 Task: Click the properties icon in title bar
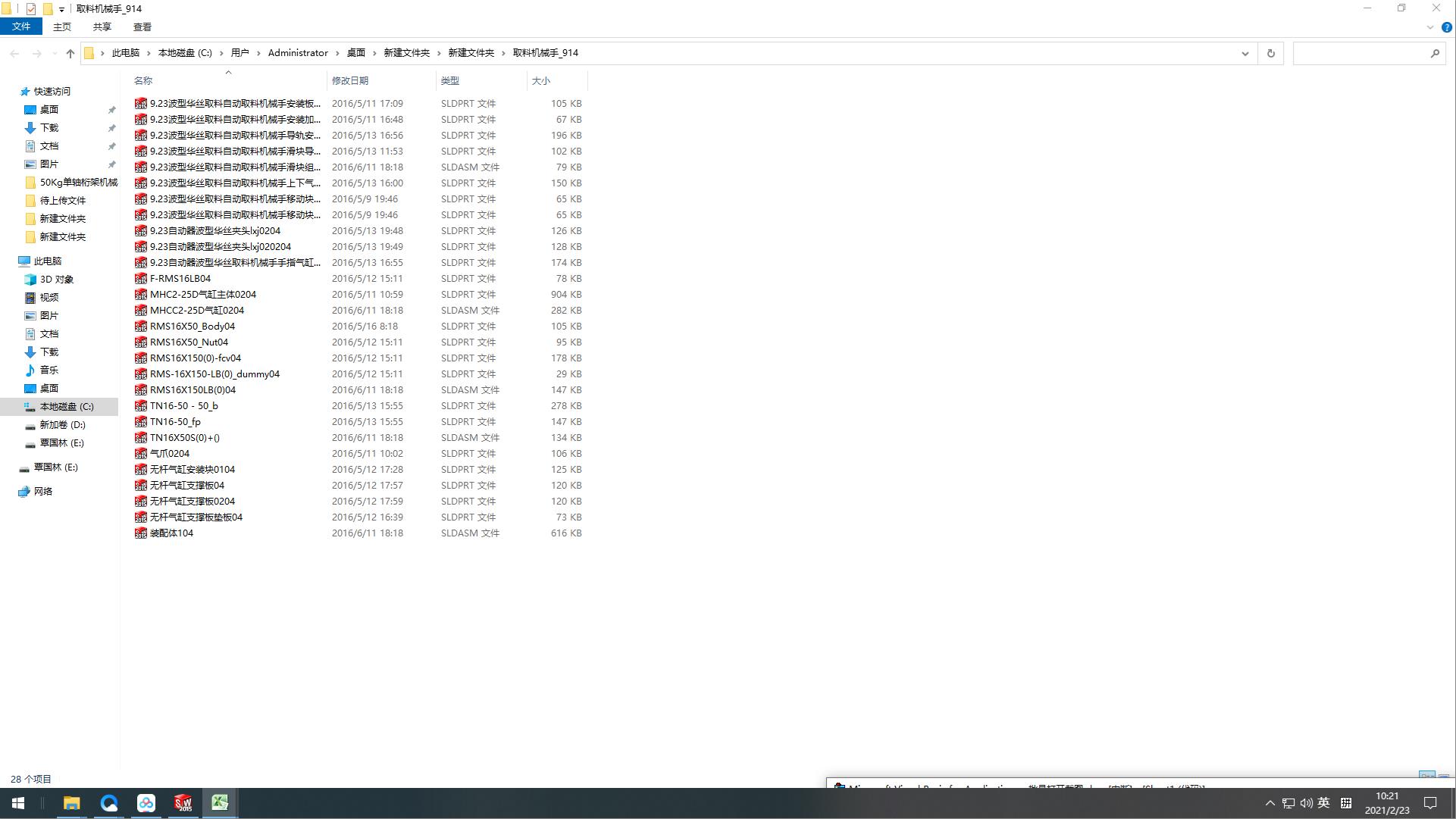[31, 9]
